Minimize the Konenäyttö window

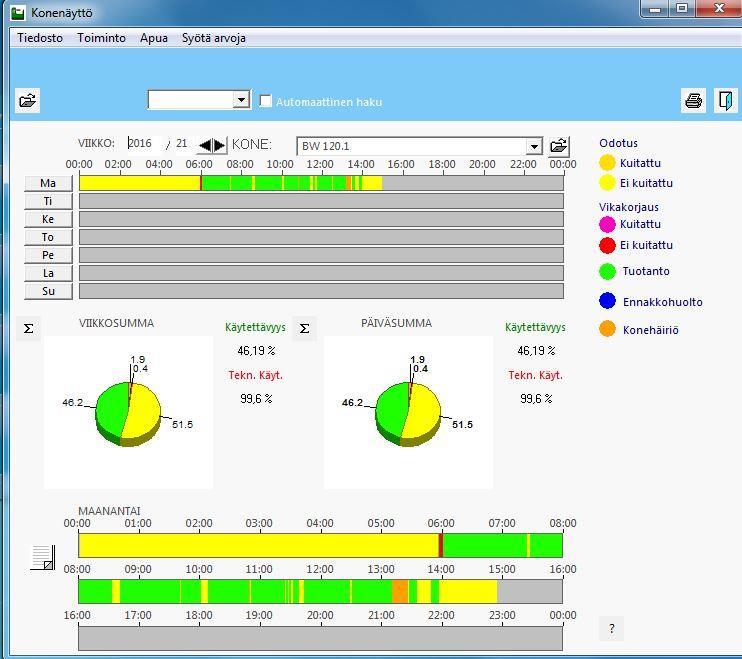click(x=655, y=9)
